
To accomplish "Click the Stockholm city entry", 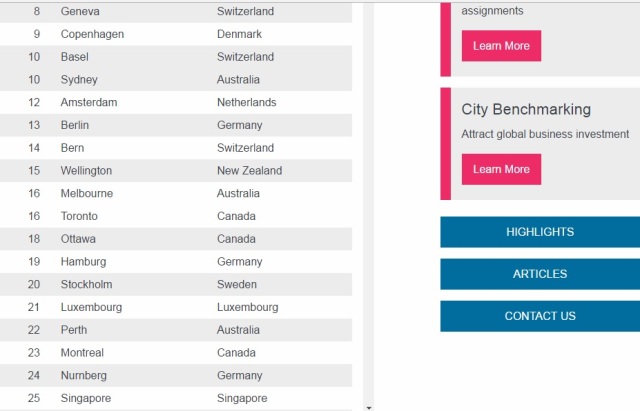I will click(86, 285).
